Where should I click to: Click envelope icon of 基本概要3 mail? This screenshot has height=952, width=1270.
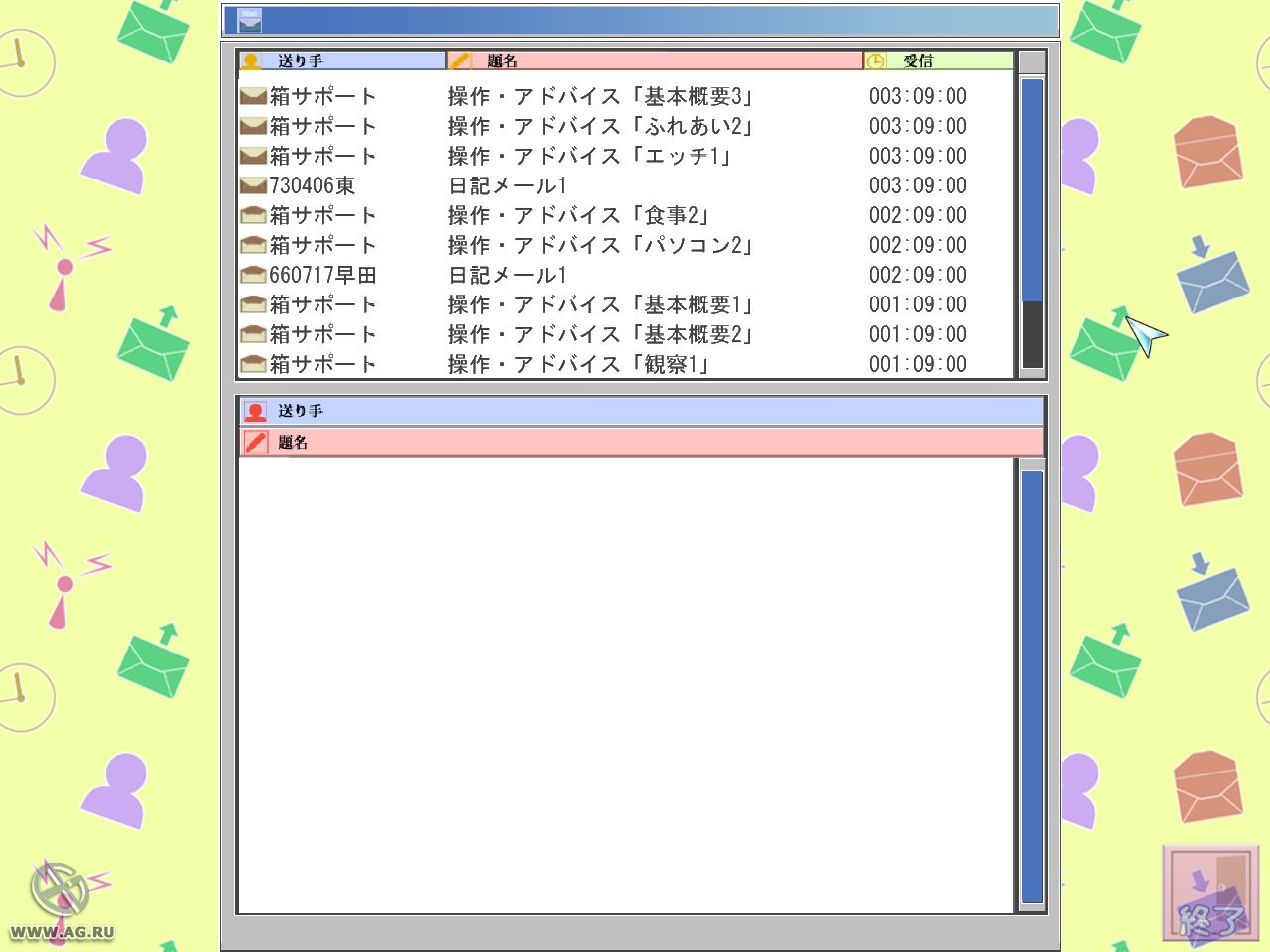[253, 96]
